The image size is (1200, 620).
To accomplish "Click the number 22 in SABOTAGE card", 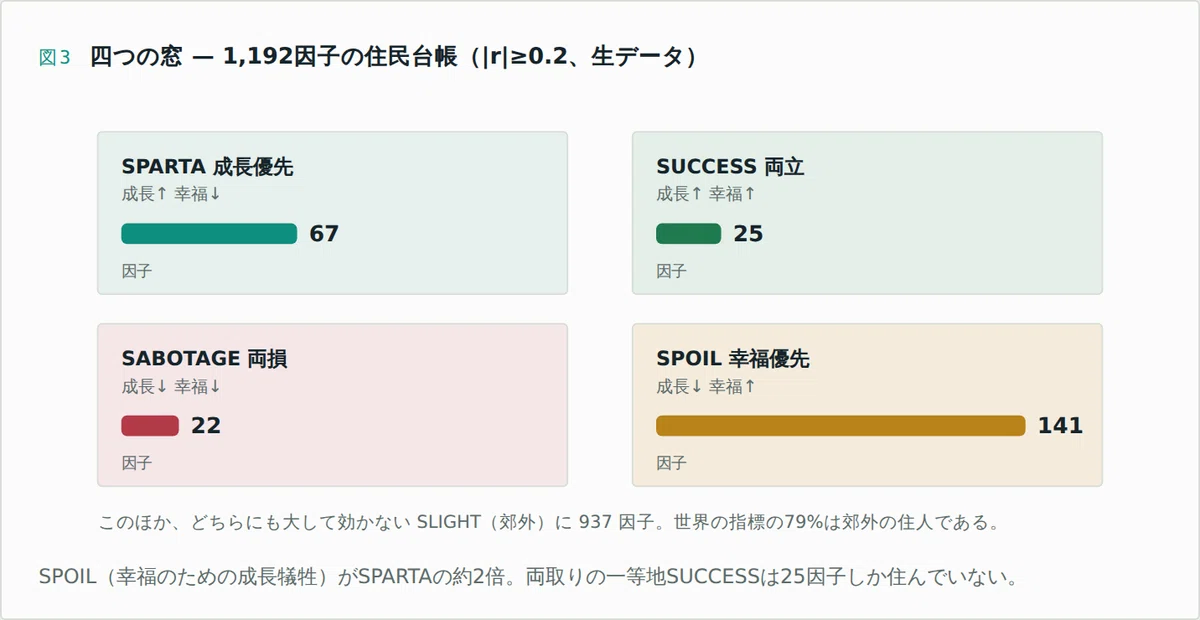I will click(x=206, y=426).
